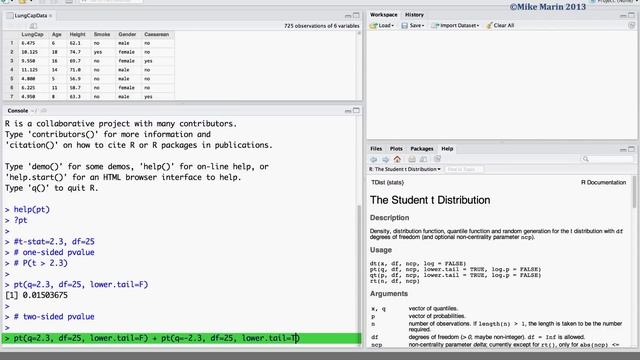
Task: Print the current help topic
Action: click(x=412, y=159)
